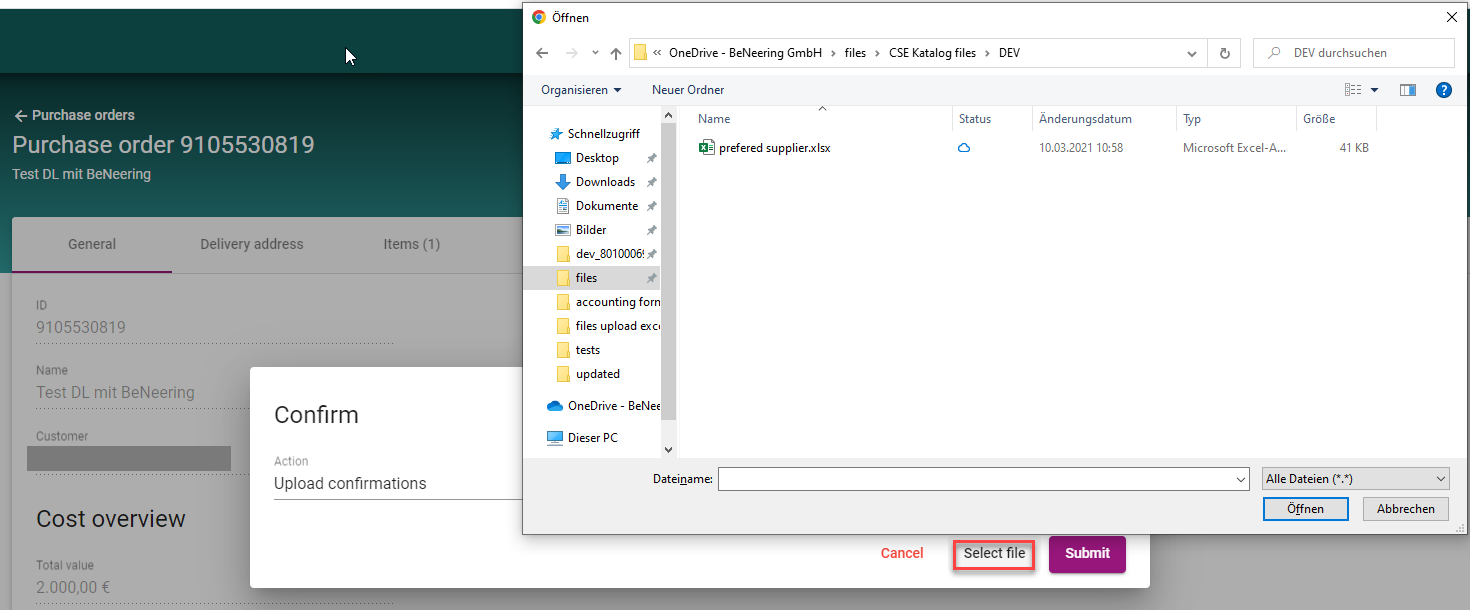Change view layout icon in dialog
The image size is (1470, 610).
pyautogui.click(x=1354, y=90)
